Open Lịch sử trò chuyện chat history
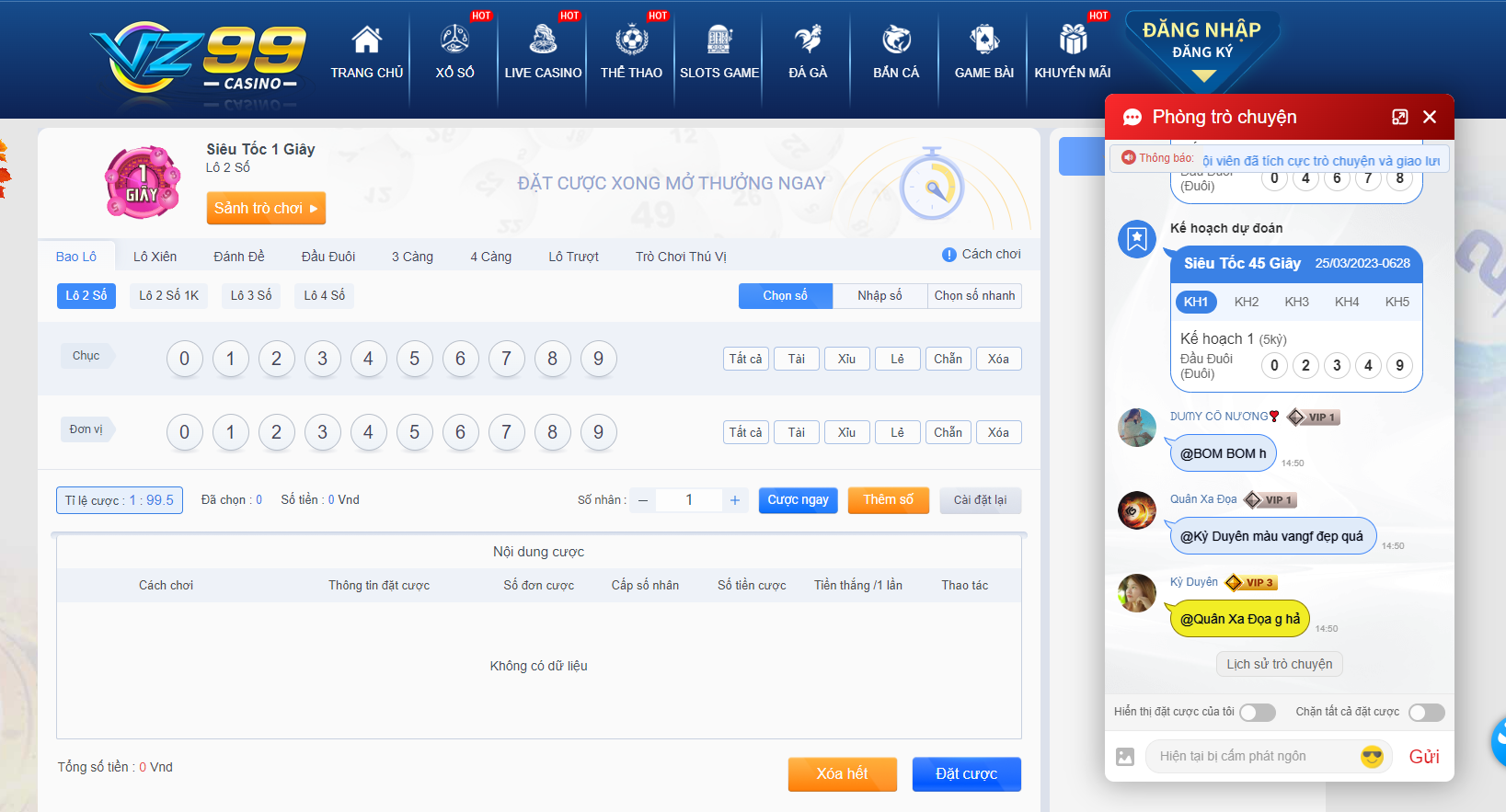Screen dimensions: 1506x812 click(x=1279, y=664)
